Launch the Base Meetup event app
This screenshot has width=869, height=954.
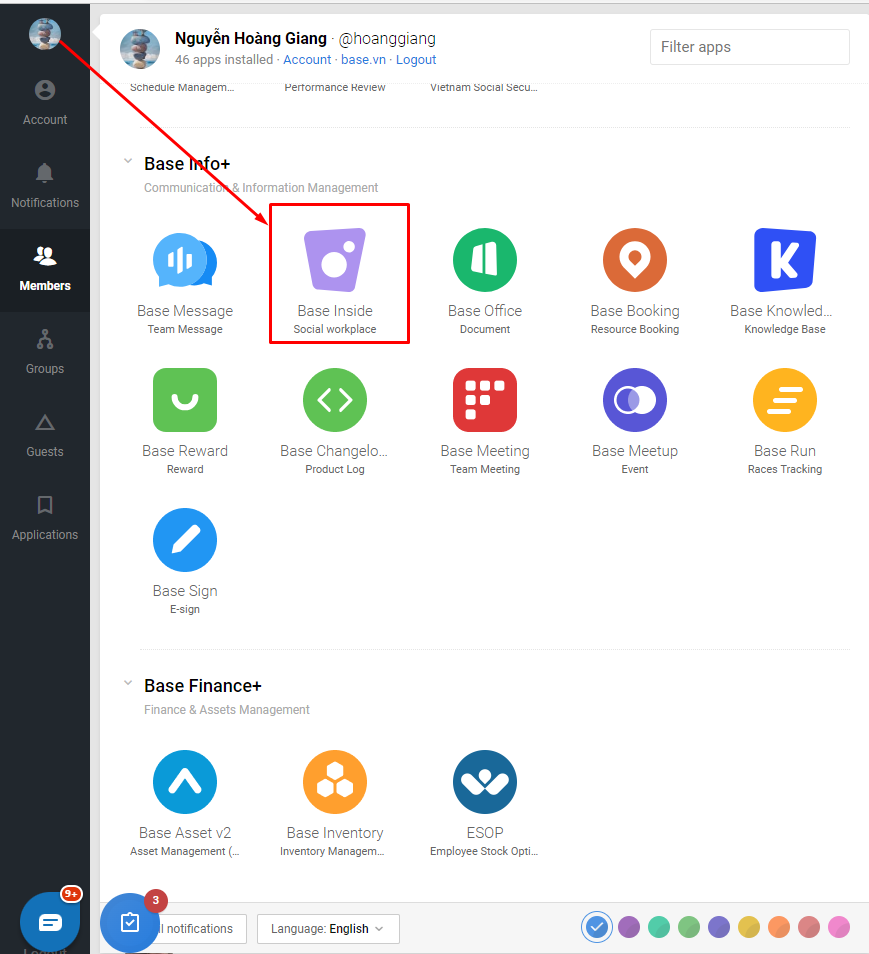[x=635, y=422]
